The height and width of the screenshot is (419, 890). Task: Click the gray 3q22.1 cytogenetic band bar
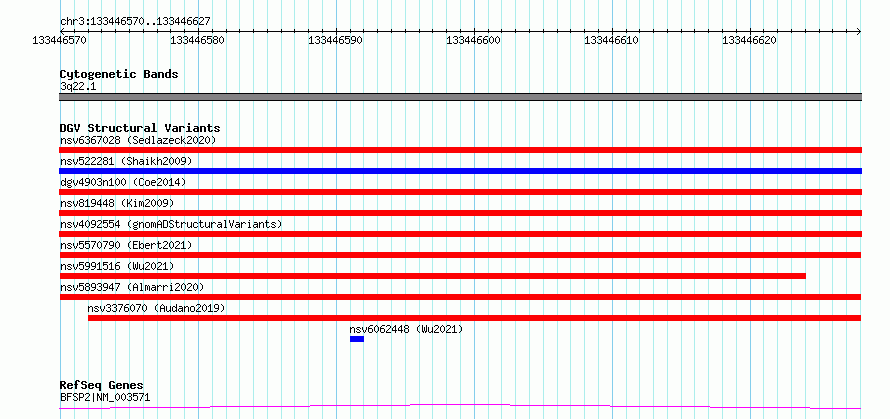click(x=460, y=97)
